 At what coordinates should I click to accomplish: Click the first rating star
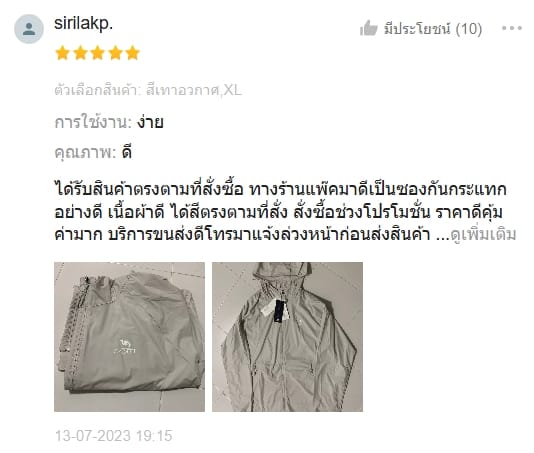63,53
